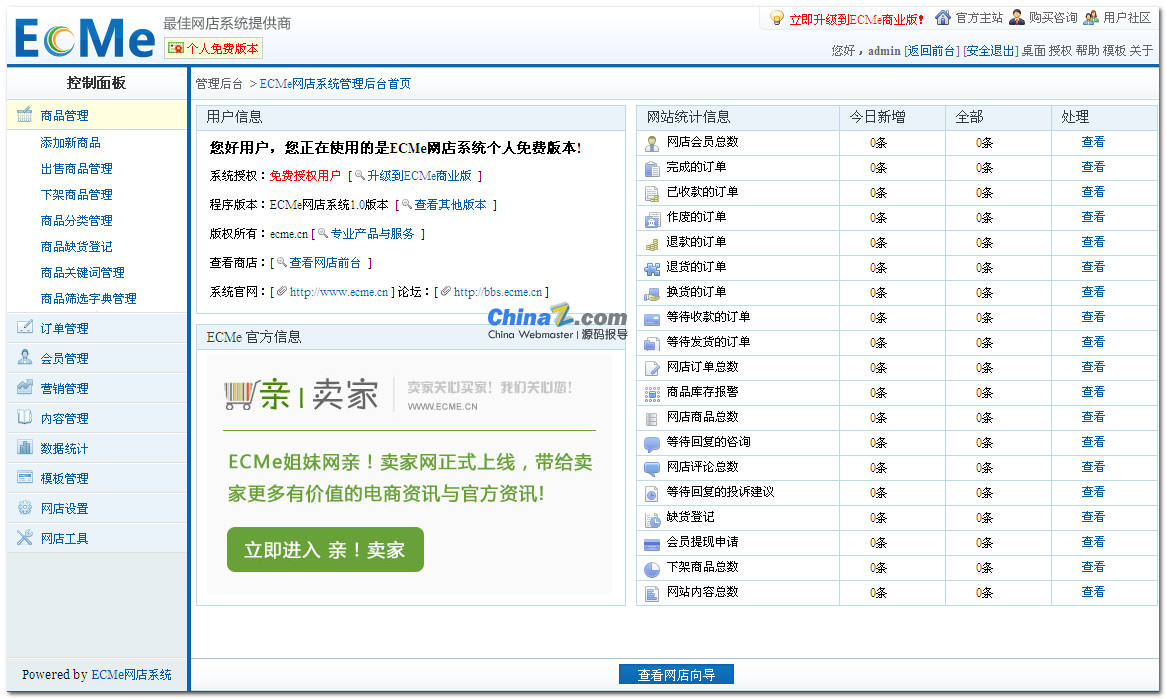Expand the 数据统计 menu section
Viewport: 1166px width, 699px height.
pyautogui.click(x=97, y=448)
